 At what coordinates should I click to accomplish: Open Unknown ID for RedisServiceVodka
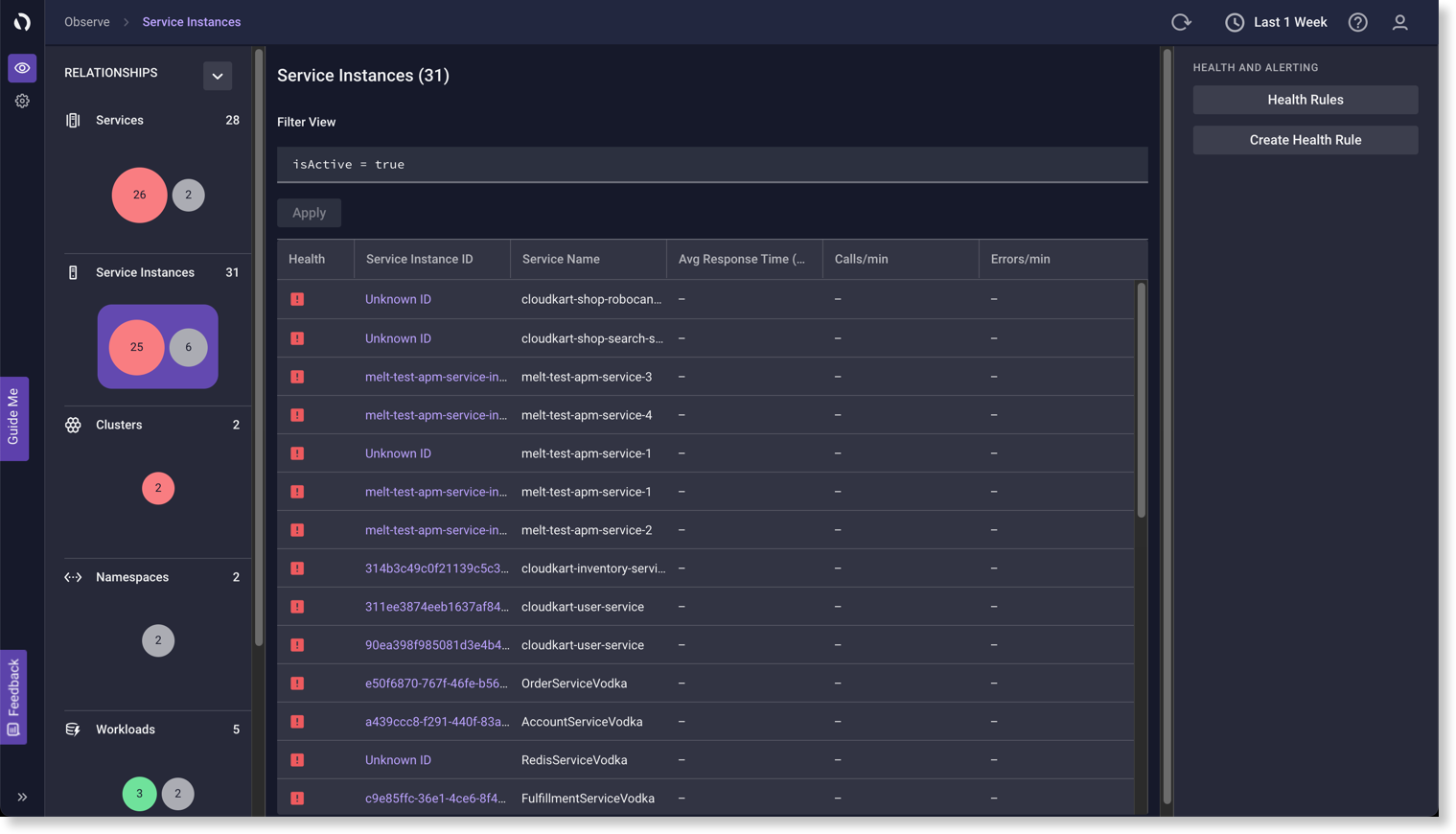click(398, 760)
